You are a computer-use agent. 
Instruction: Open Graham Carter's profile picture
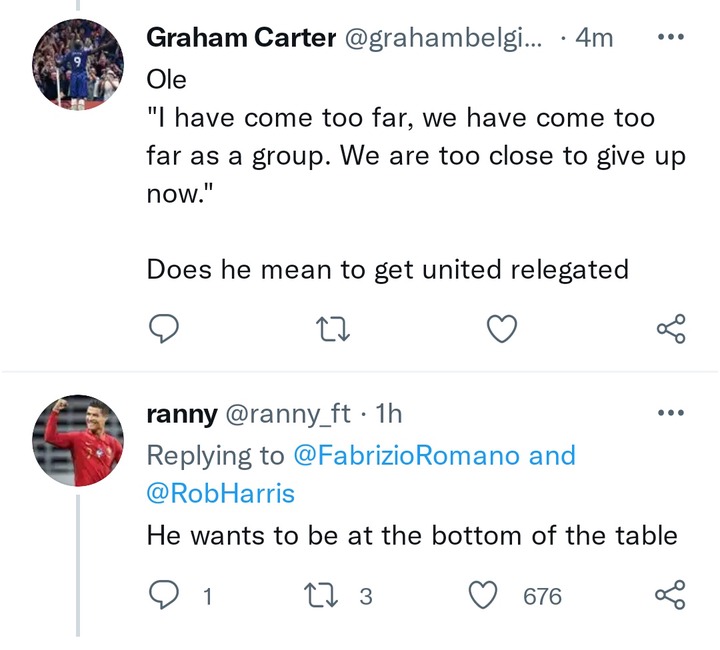[x=78, y=64]
